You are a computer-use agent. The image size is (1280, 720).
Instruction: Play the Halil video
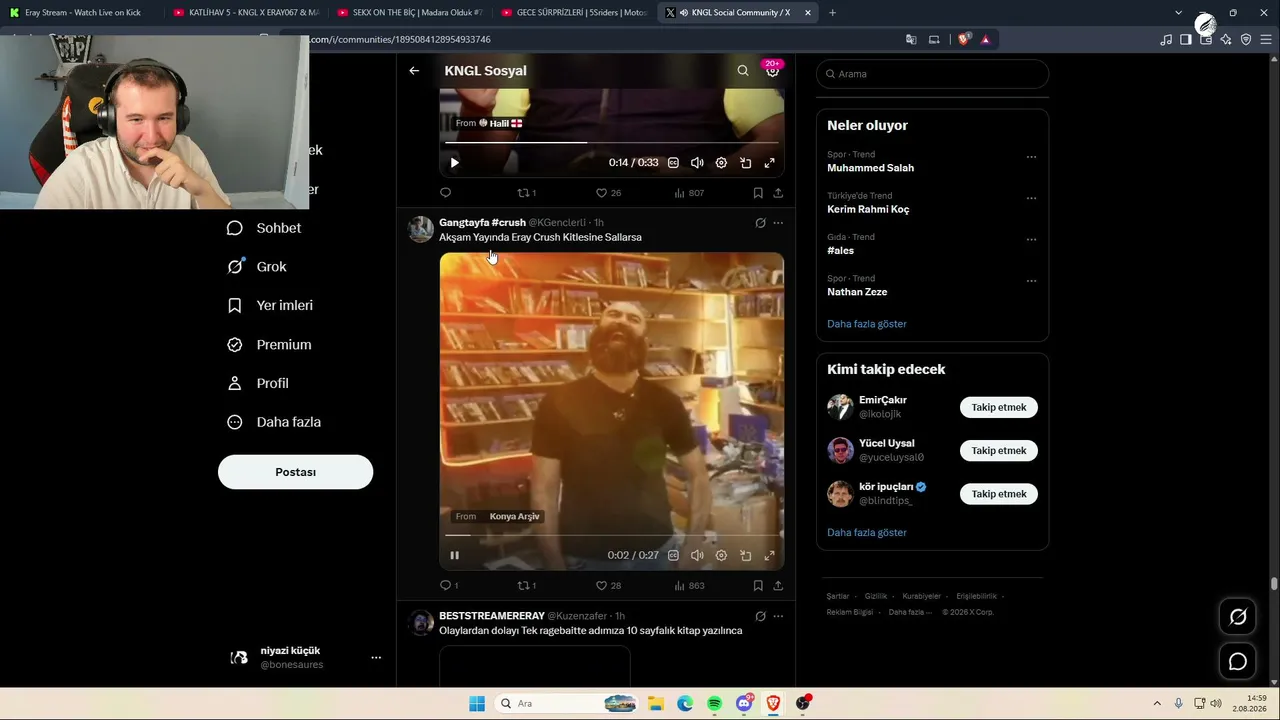(454, 163)
